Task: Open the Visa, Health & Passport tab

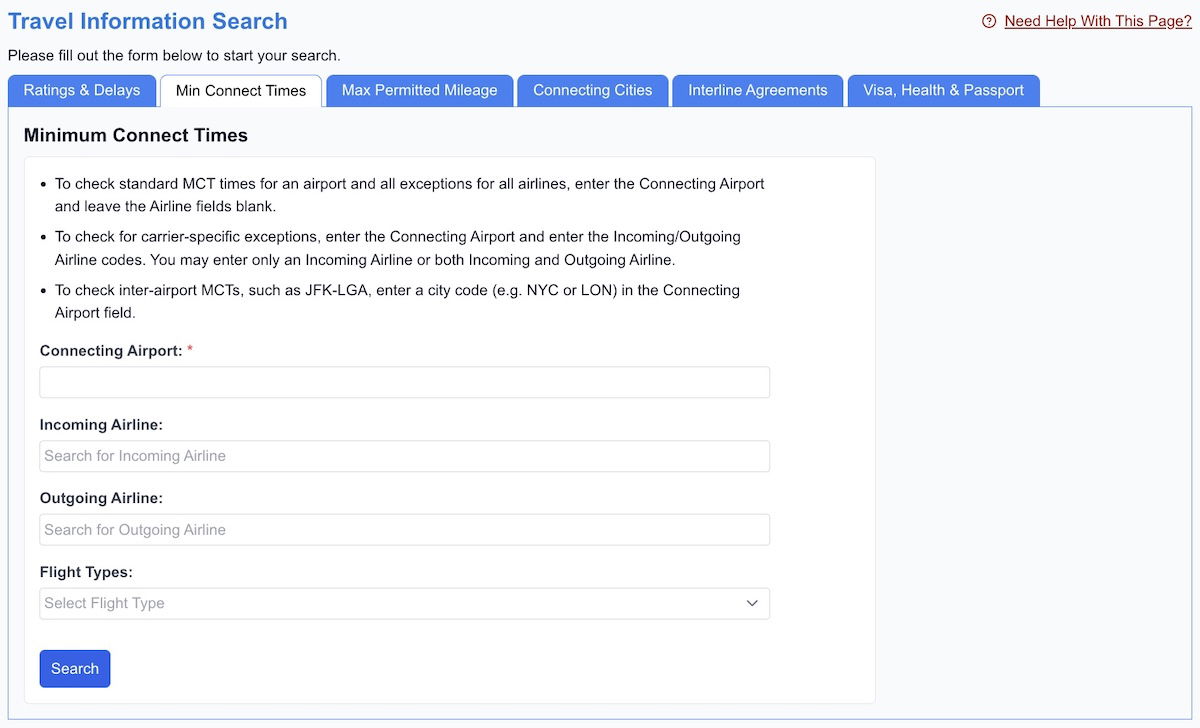Action: click(943, 90)
